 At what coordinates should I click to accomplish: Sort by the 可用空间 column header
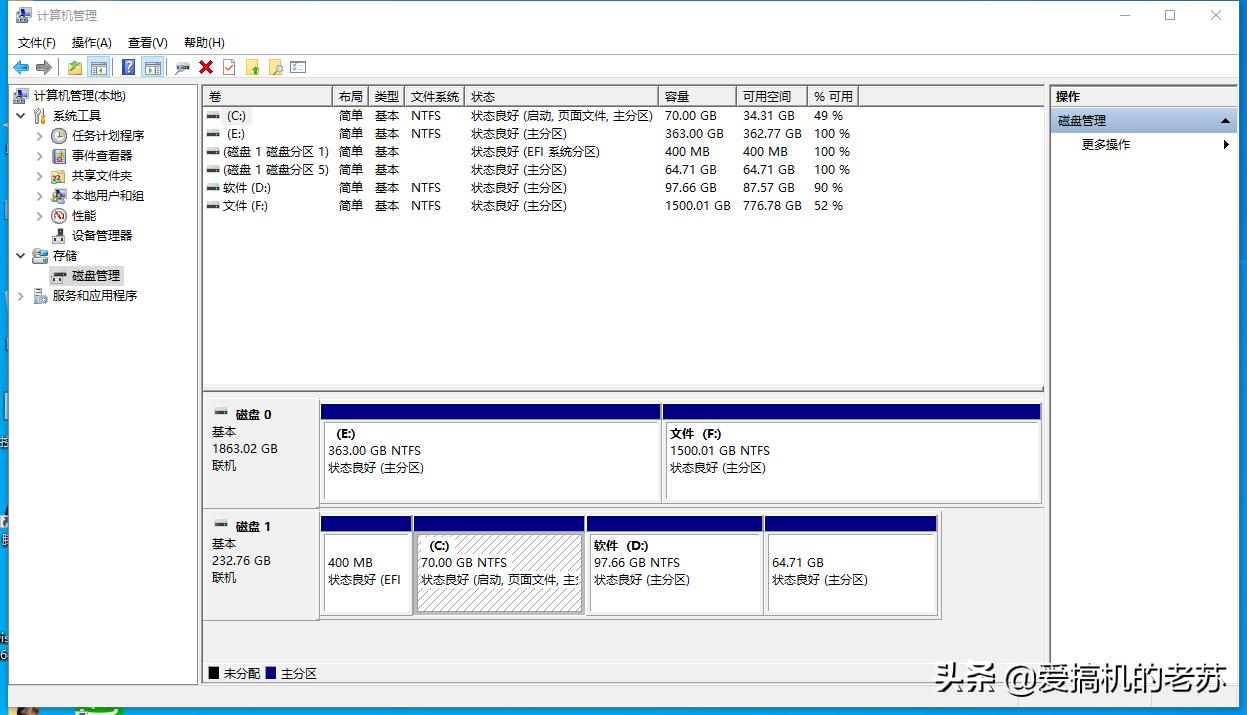[766, 96]
